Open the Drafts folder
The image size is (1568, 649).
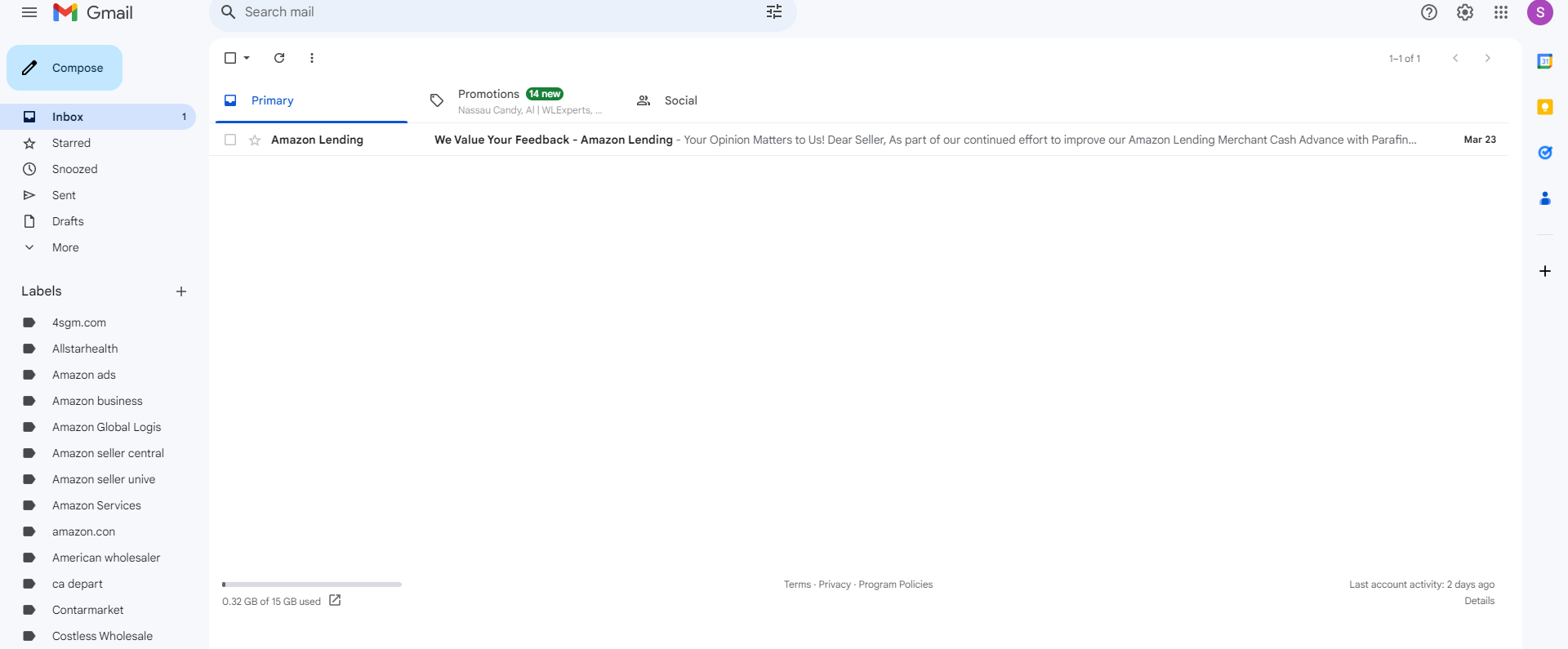98,221
